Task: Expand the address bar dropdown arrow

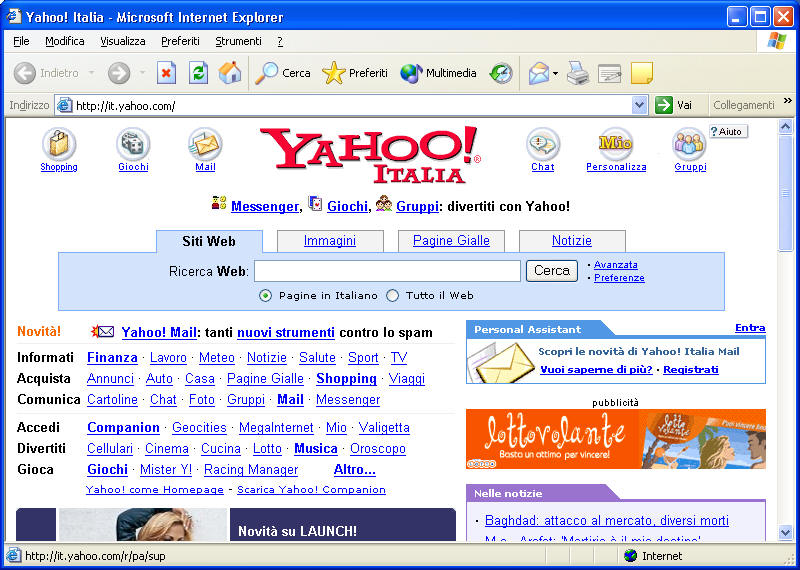Action: tap(640, 105)
